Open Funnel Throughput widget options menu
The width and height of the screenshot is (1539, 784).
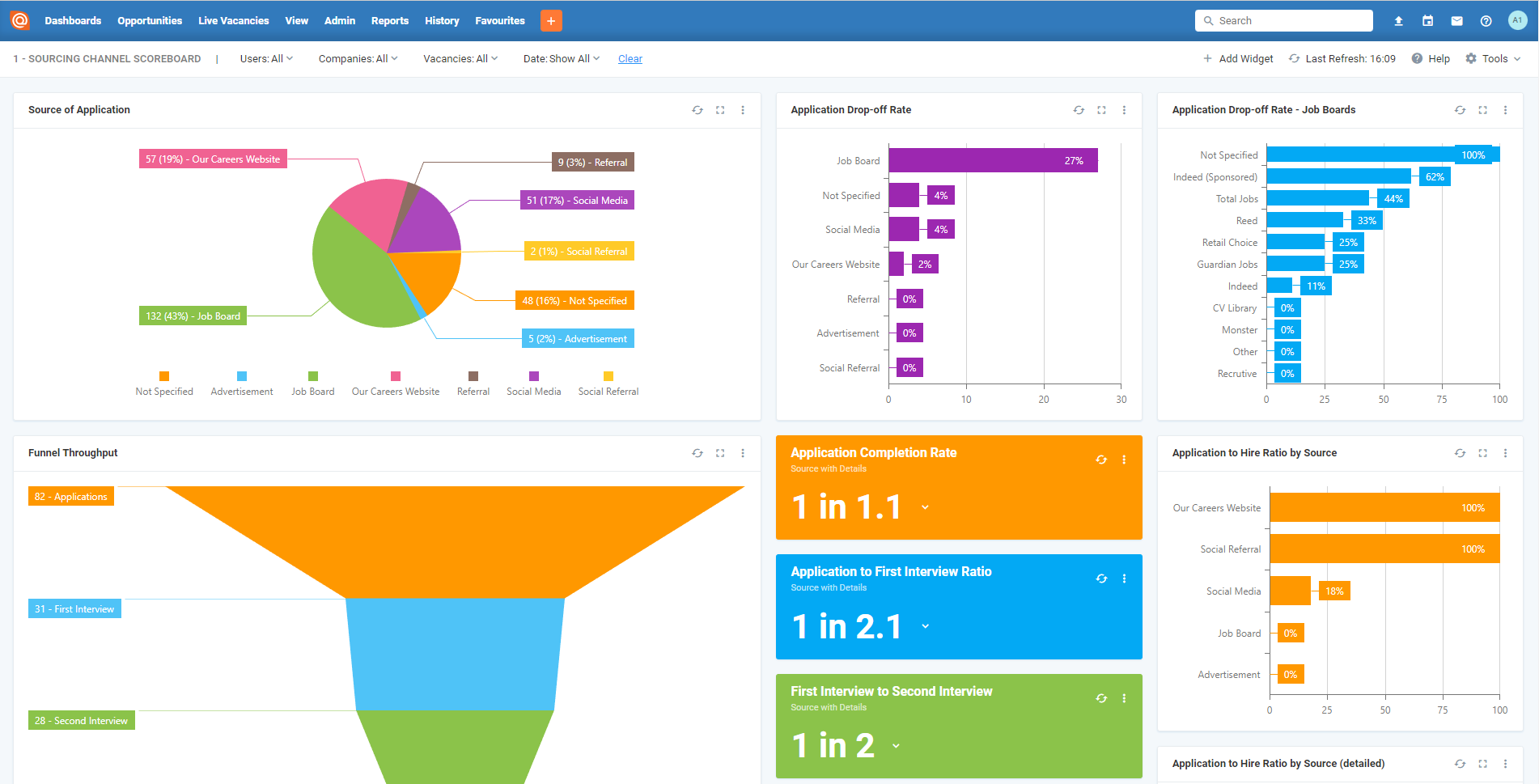(x=743, y=453)
